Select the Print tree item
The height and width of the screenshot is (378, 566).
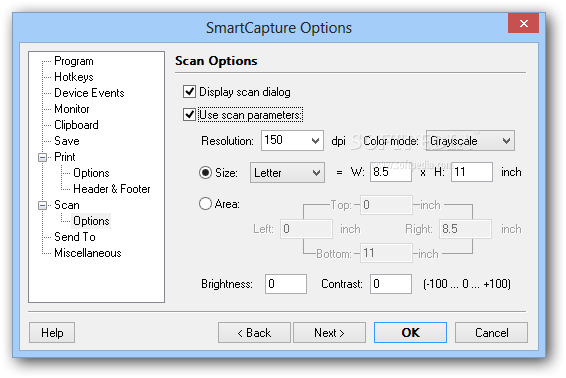65,157
